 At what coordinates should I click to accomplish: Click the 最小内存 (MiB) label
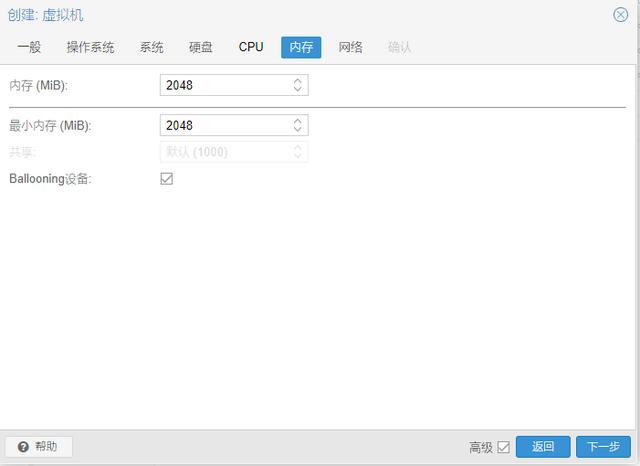click(50, 125)
